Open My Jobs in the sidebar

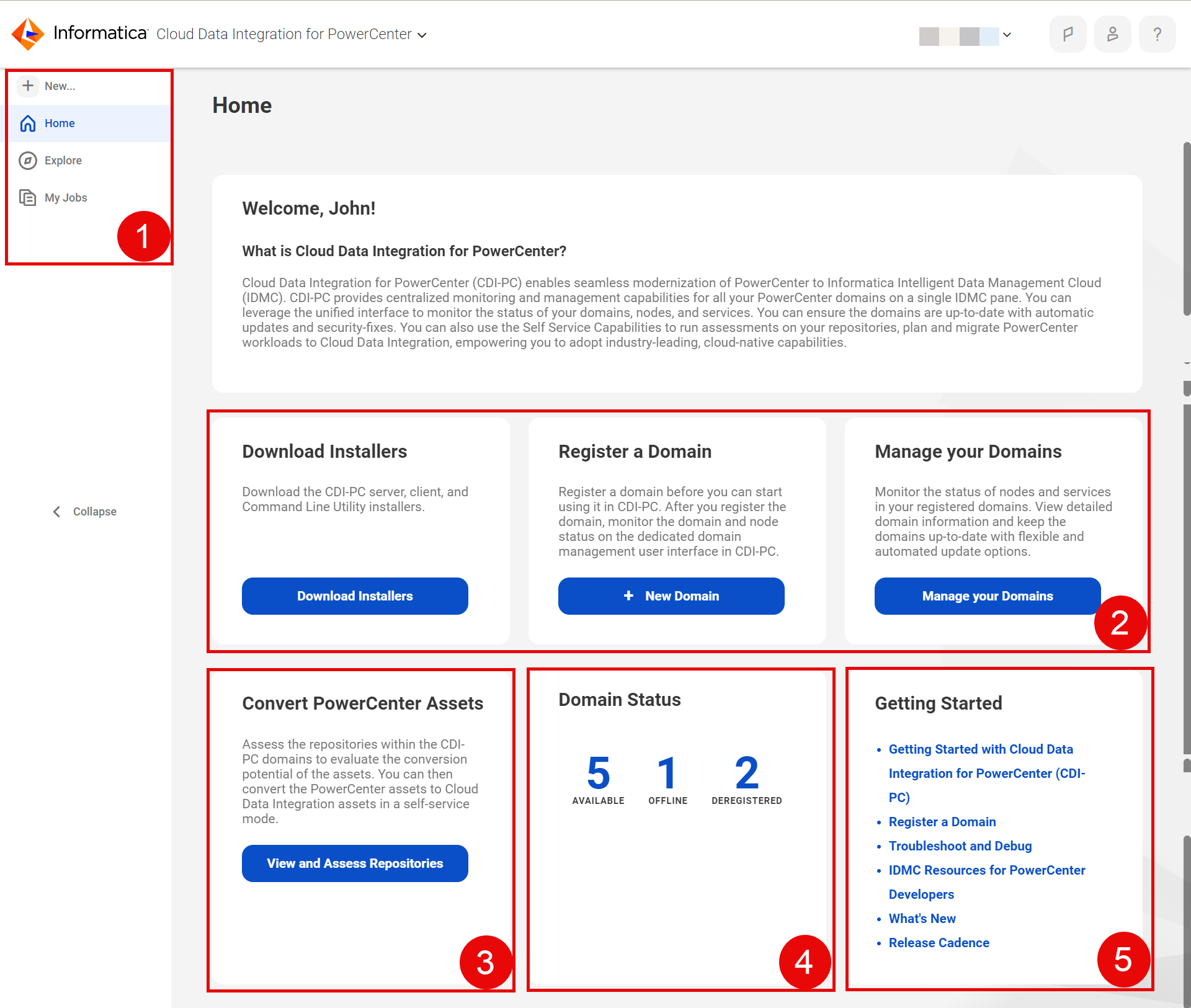(89, 198)
